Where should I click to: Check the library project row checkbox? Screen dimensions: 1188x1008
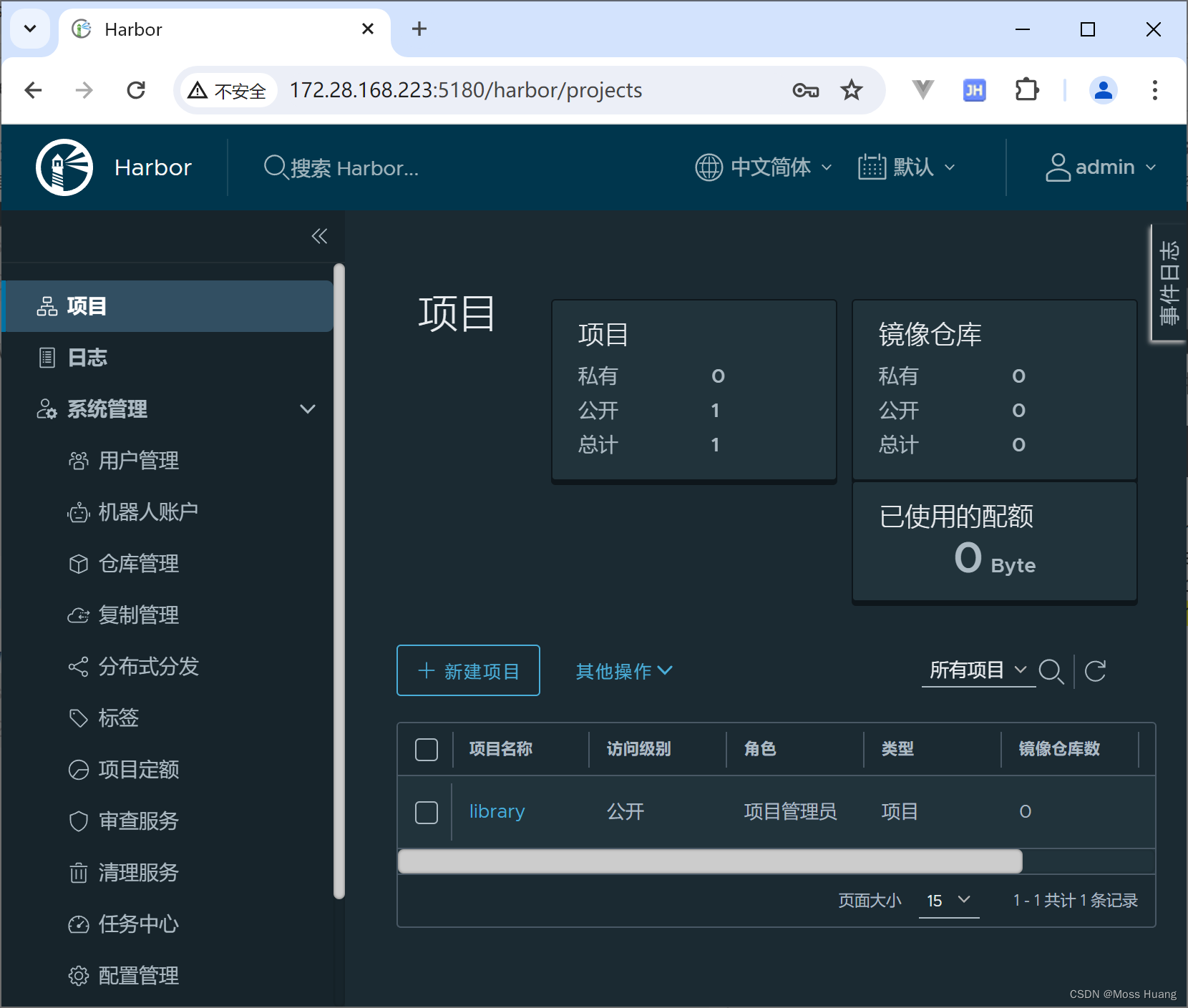(427, 813)
